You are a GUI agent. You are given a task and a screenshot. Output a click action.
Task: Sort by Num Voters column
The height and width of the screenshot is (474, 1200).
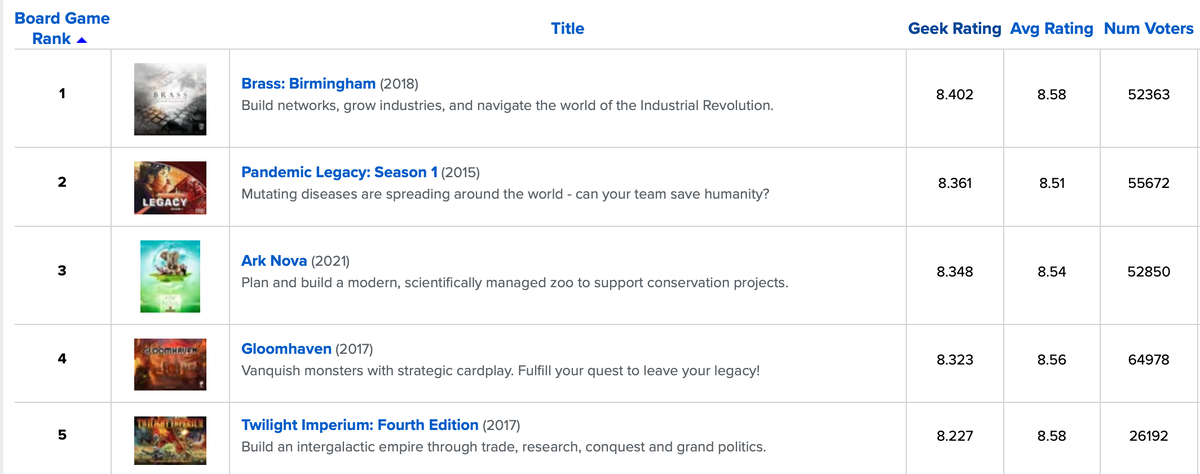click(1149, 28)
